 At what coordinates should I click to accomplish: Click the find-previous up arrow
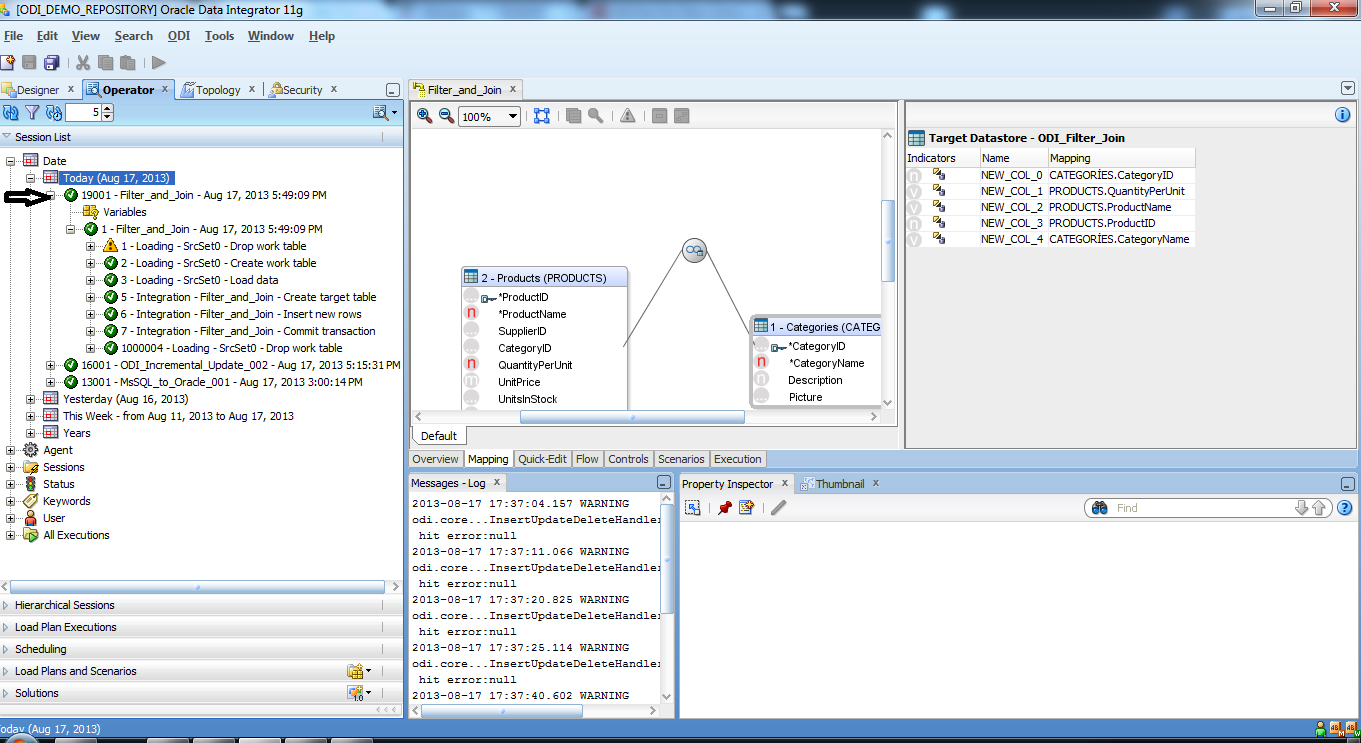(x=1319, y=508)
